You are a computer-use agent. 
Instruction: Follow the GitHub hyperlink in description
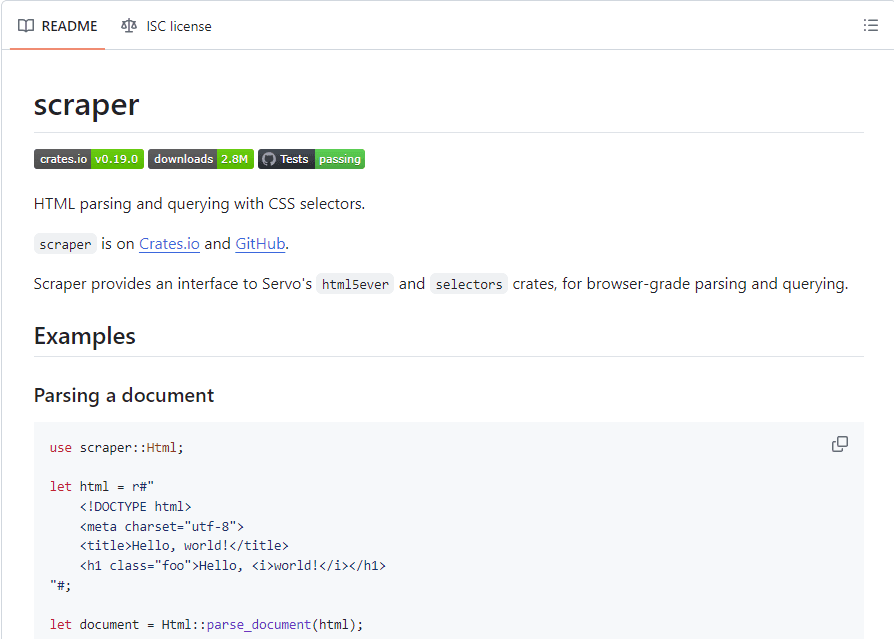pyautogui.click(x=260, y=244)
